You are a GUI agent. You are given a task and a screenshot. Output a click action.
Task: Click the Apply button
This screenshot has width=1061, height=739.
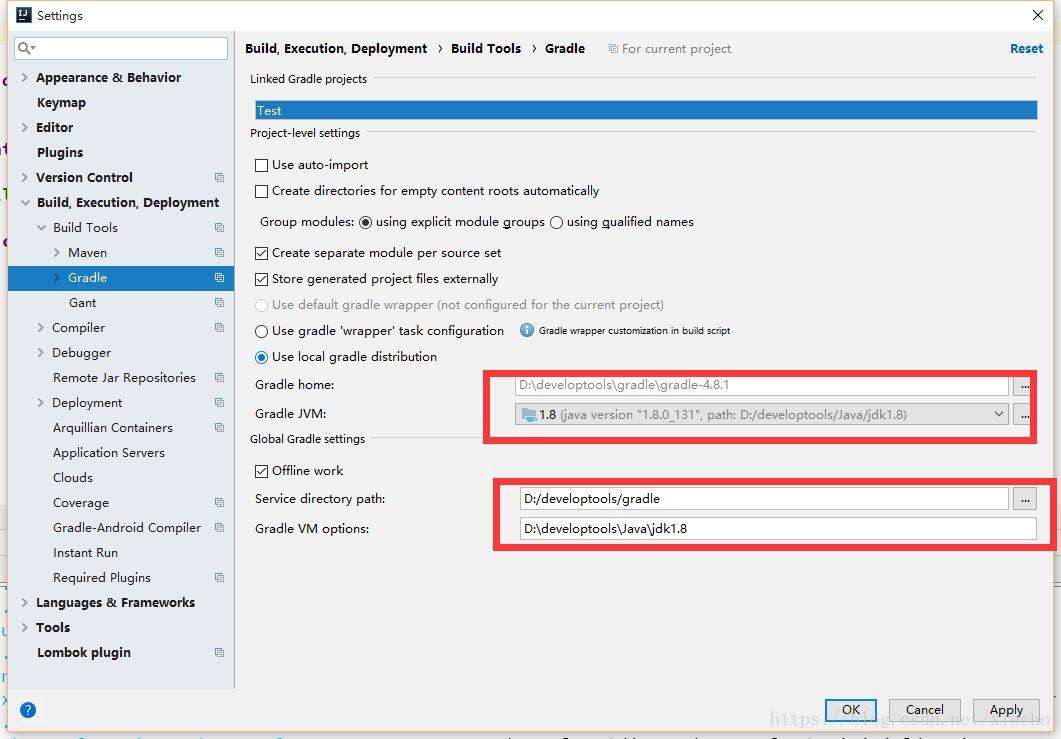tap(1006, 709)
